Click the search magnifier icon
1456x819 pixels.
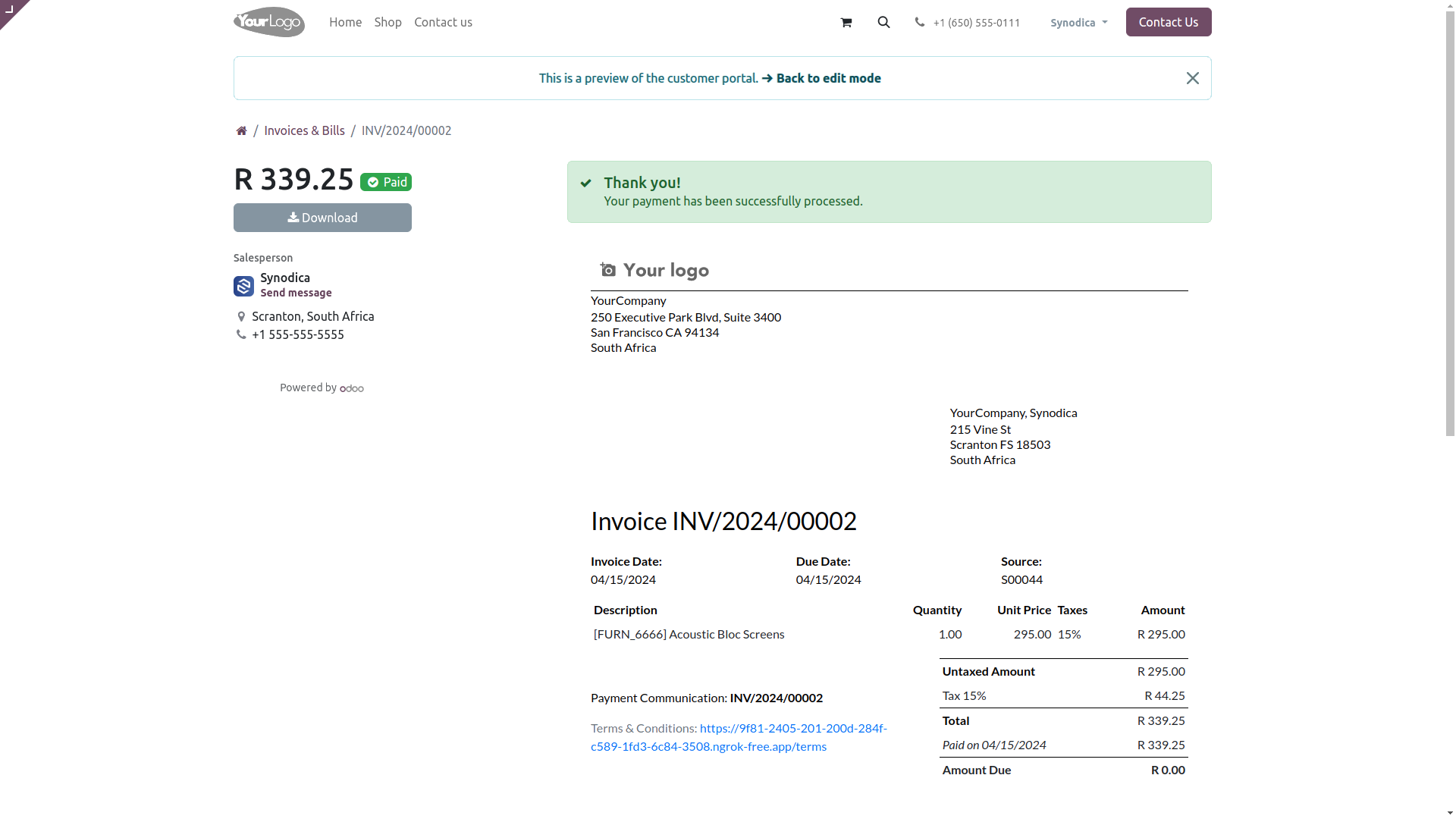point(884,23)
